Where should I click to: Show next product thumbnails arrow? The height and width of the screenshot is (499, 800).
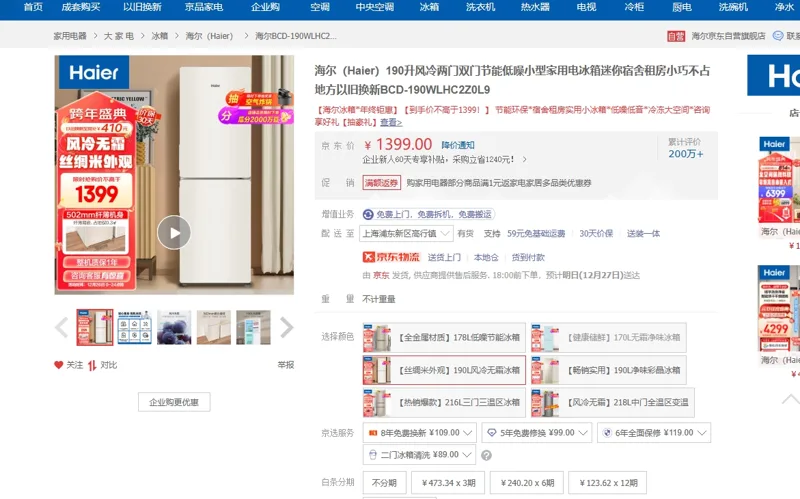tap(287, 328)
